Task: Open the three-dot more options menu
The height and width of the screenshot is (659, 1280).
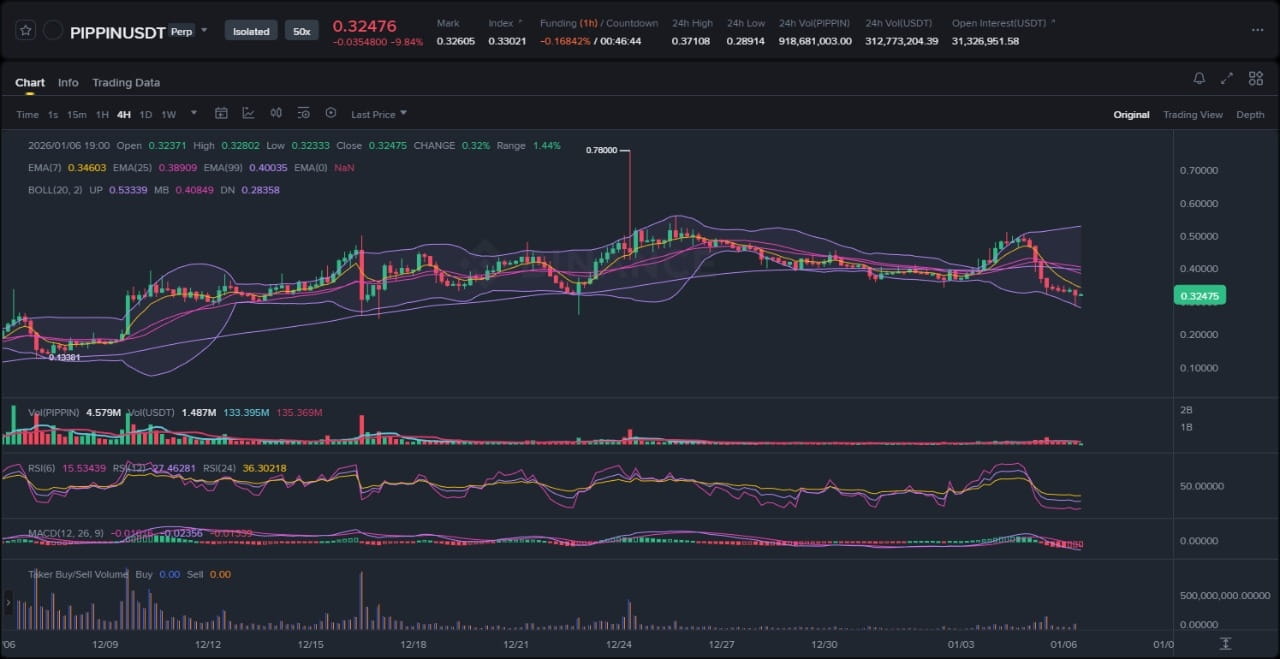Action: coord(1257,30)
